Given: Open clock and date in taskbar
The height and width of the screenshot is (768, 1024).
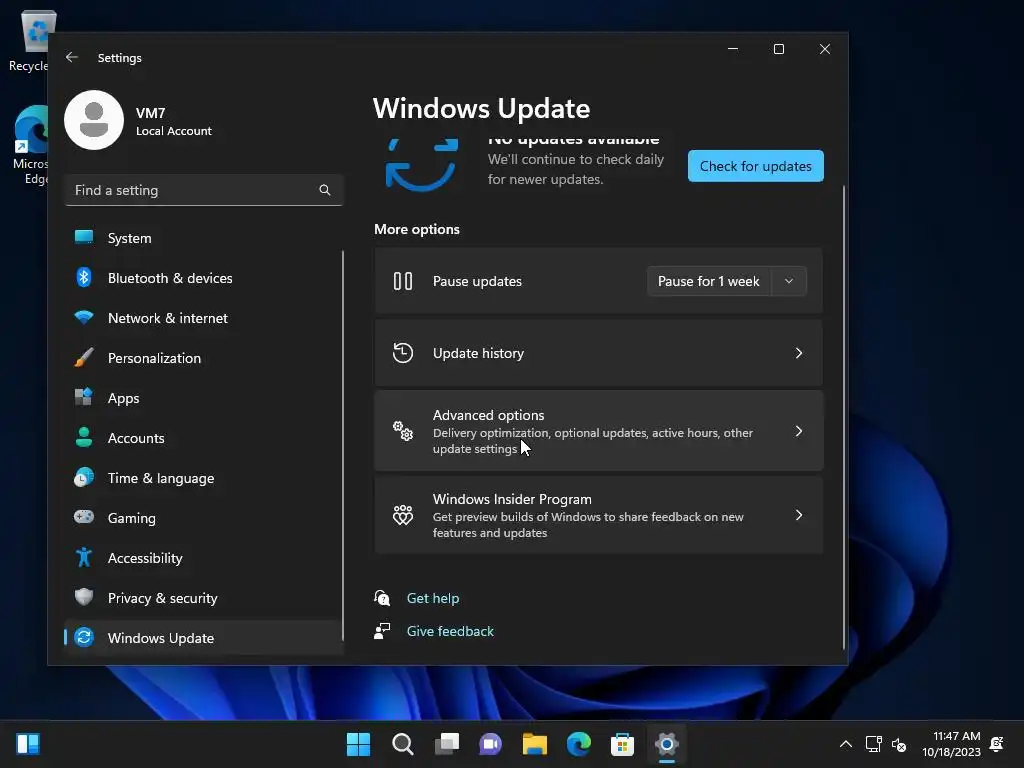Looking at the screenshot, I should [x=951, y=744].
